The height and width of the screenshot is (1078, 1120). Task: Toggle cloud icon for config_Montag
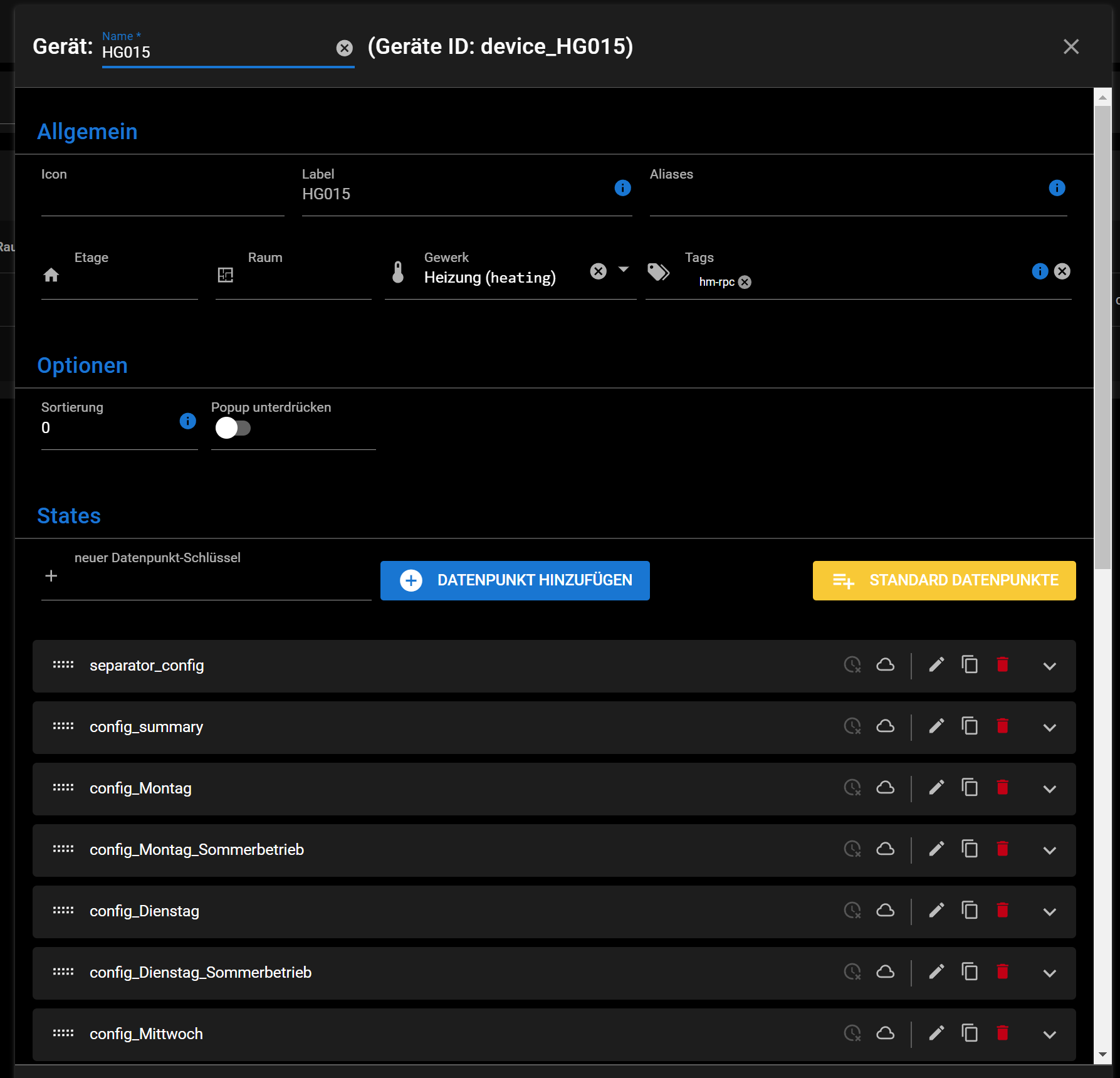885,787
